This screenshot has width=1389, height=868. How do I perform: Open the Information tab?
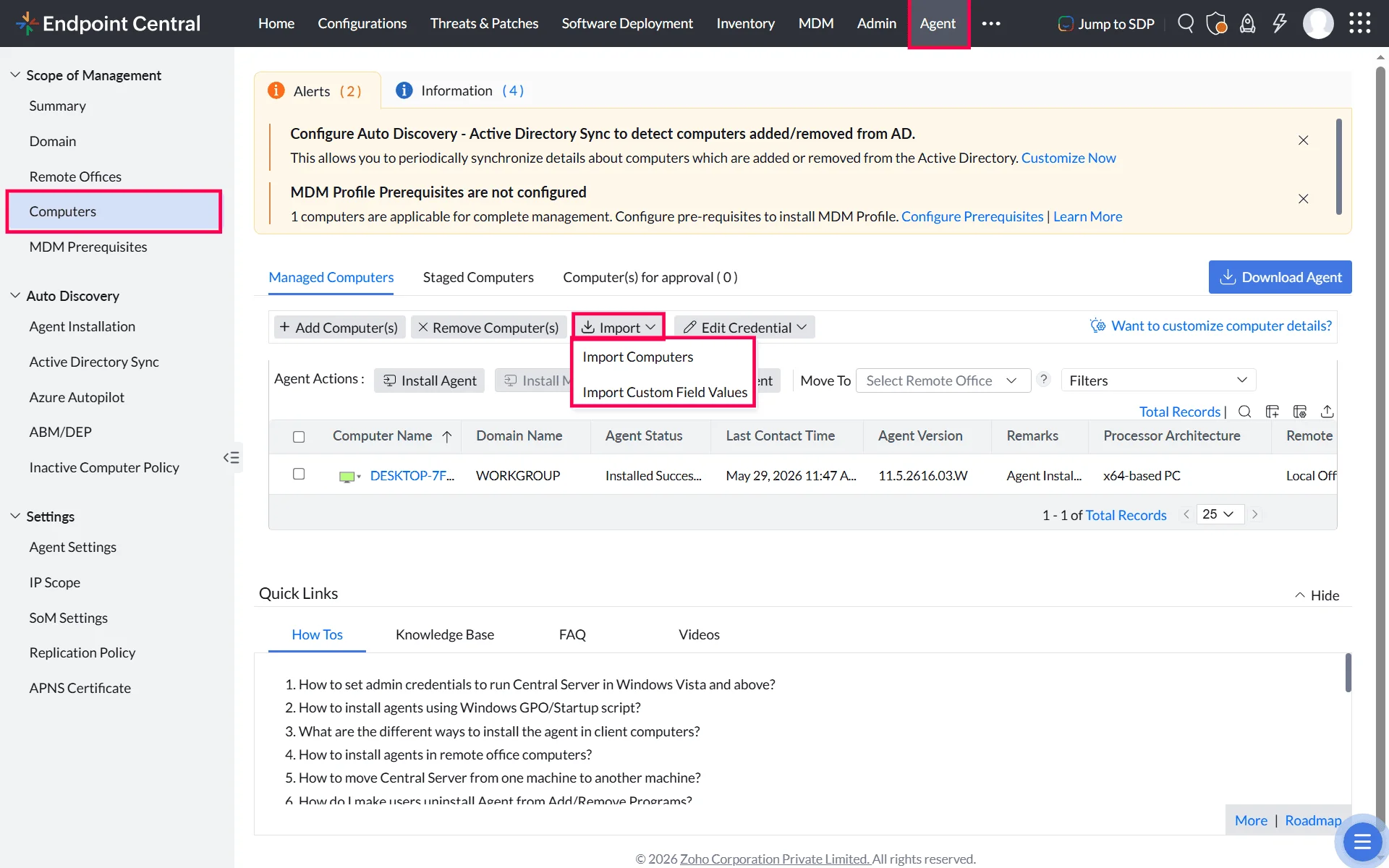pos(460,90)
